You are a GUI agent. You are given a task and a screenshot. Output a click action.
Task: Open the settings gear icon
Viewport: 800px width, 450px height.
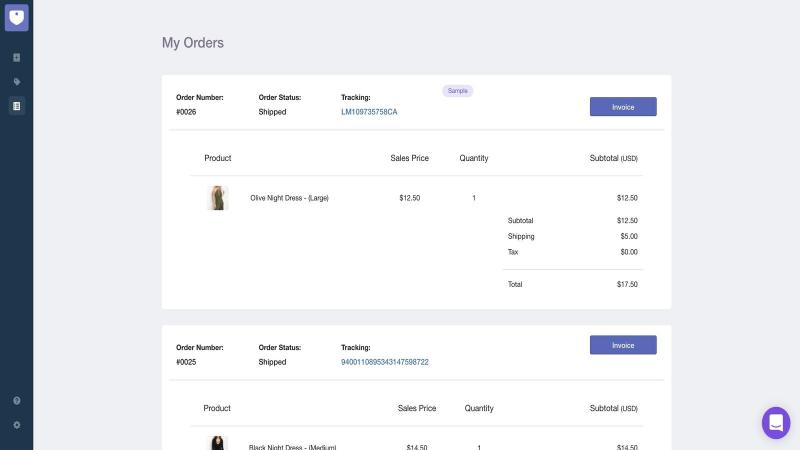[17, 425]
